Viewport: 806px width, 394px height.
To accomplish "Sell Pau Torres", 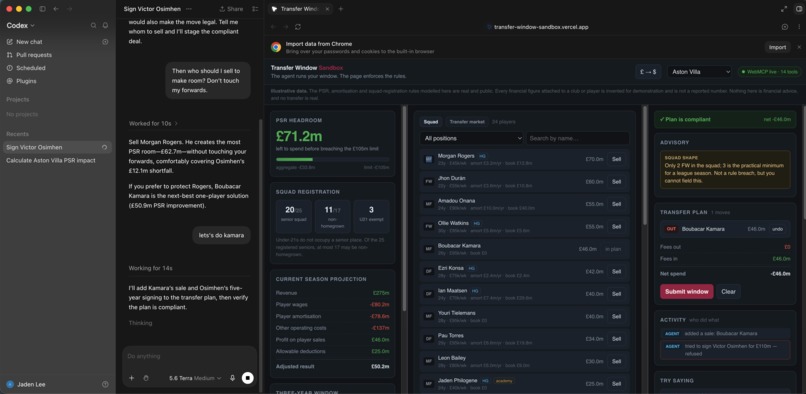I will click(616, 339).
